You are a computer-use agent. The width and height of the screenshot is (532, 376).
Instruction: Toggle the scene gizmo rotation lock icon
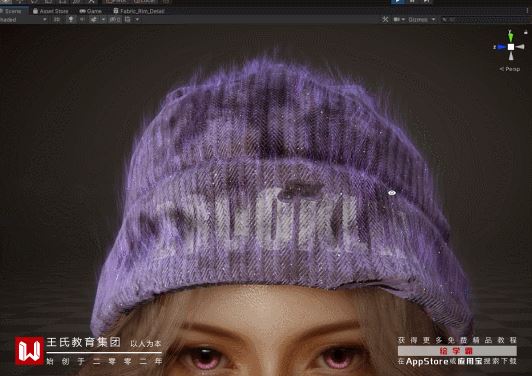(x=526, y=32)
